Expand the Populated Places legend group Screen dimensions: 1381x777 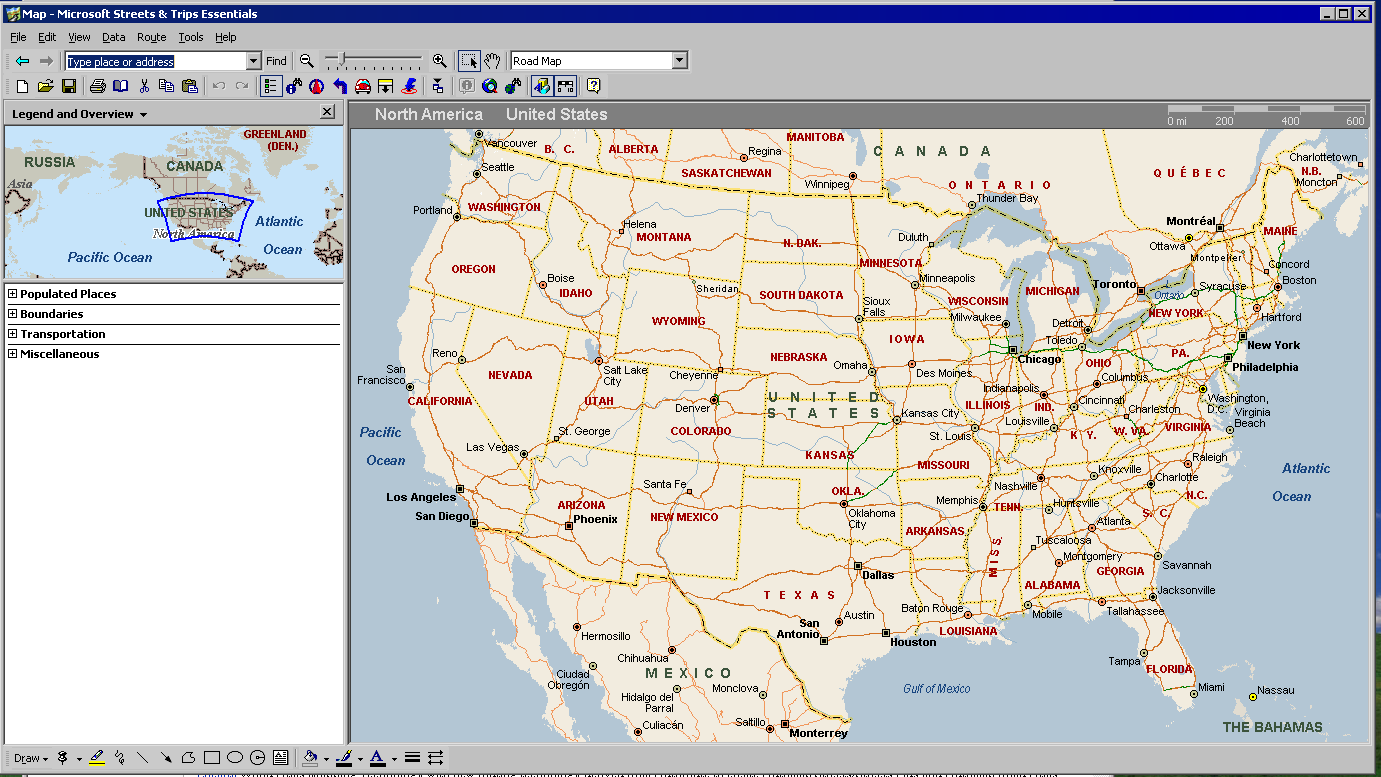[13, 294]
